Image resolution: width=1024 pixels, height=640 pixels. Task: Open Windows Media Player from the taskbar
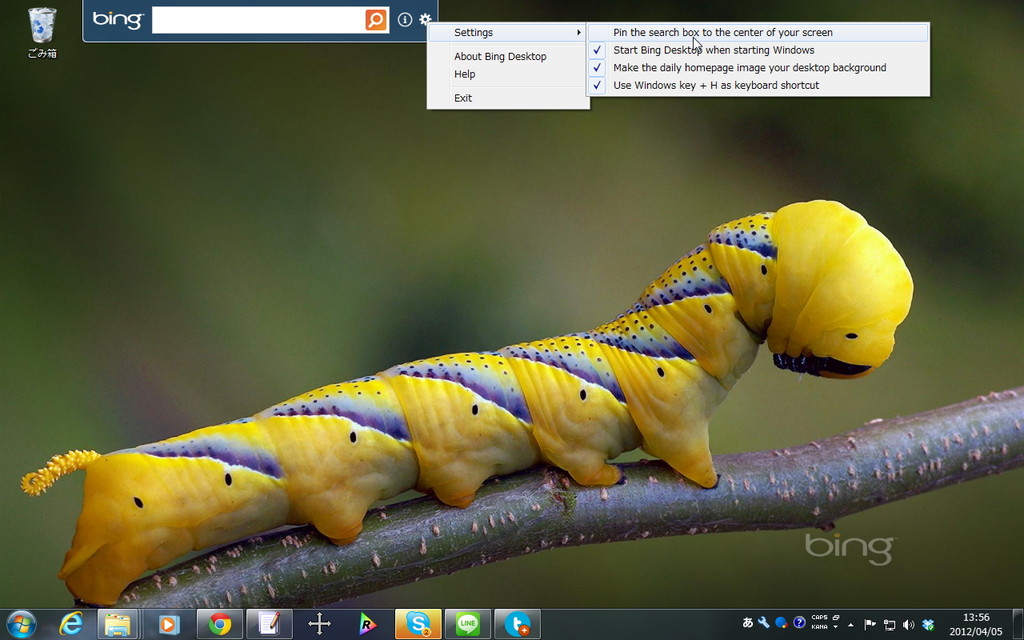coord(168,624)
